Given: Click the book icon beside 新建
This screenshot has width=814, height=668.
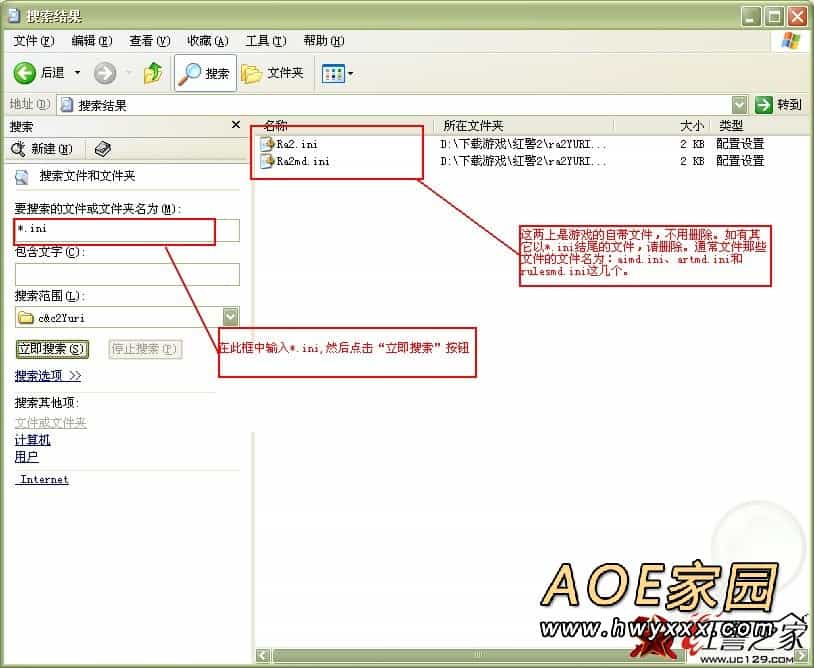Looking at the screenshot, I should tap(103, 149).
